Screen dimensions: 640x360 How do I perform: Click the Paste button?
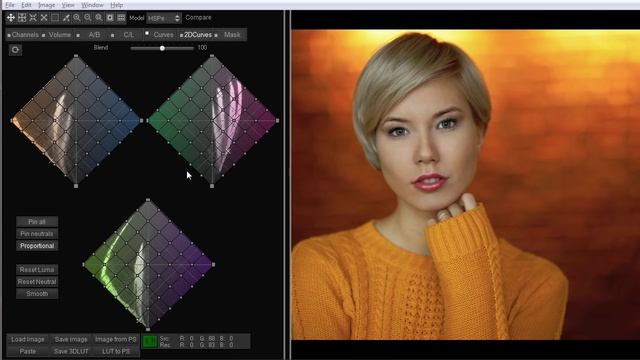click(x=28, y=351)
